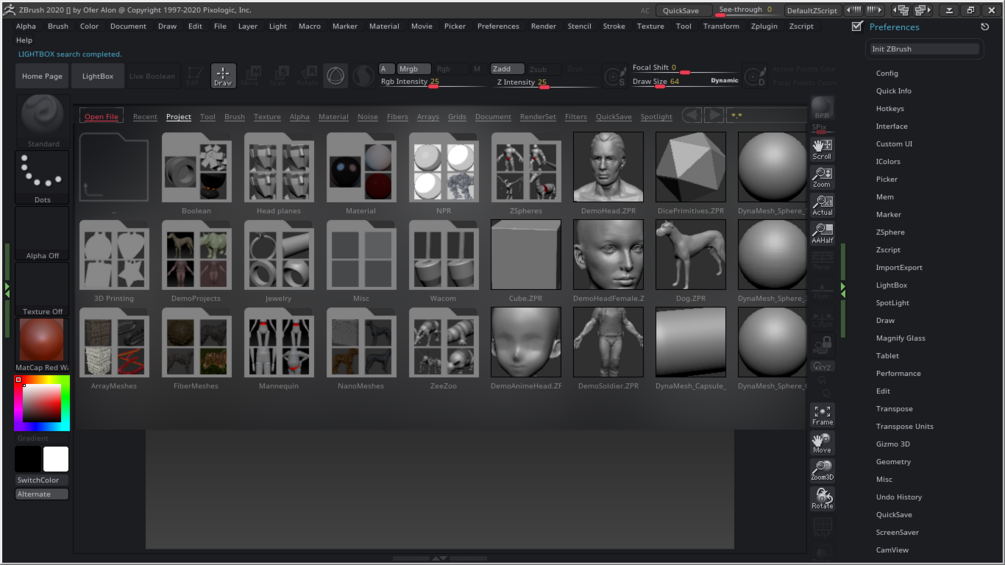This screenshot has height=565, width=1005.
Task: Open the Texture Off selector
Action: click(42, 290)
